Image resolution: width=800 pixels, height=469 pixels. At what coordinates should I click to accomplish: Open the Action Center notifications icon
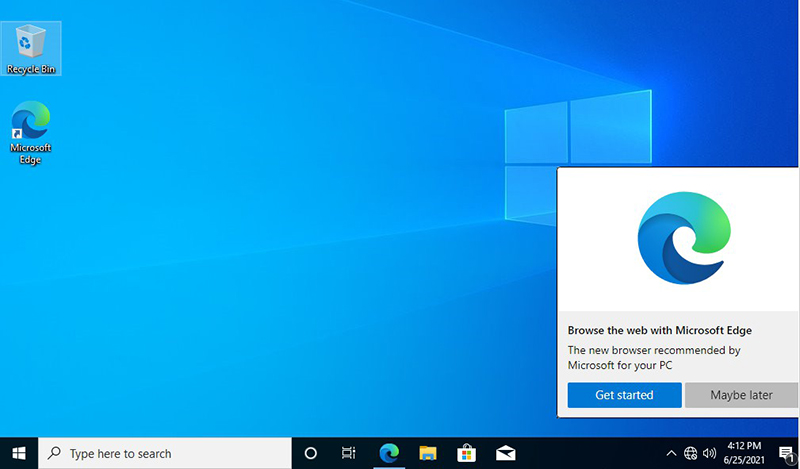click(787, 453)
